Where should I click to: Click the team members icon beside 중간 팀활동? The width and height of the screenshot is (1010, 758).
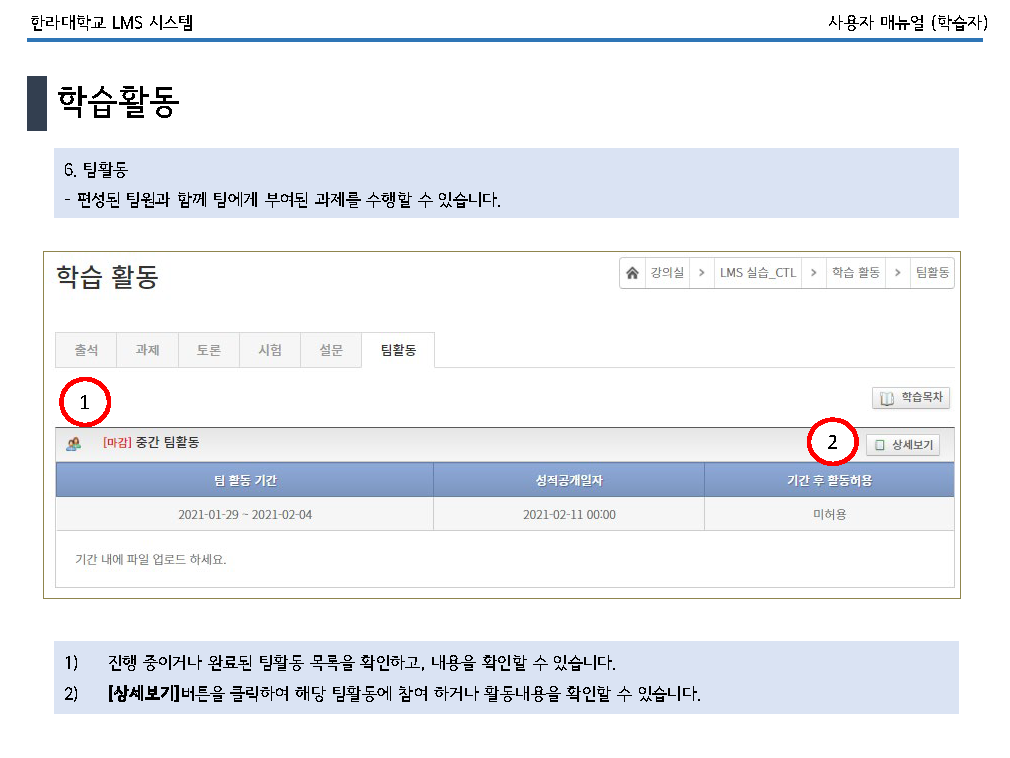74,443
